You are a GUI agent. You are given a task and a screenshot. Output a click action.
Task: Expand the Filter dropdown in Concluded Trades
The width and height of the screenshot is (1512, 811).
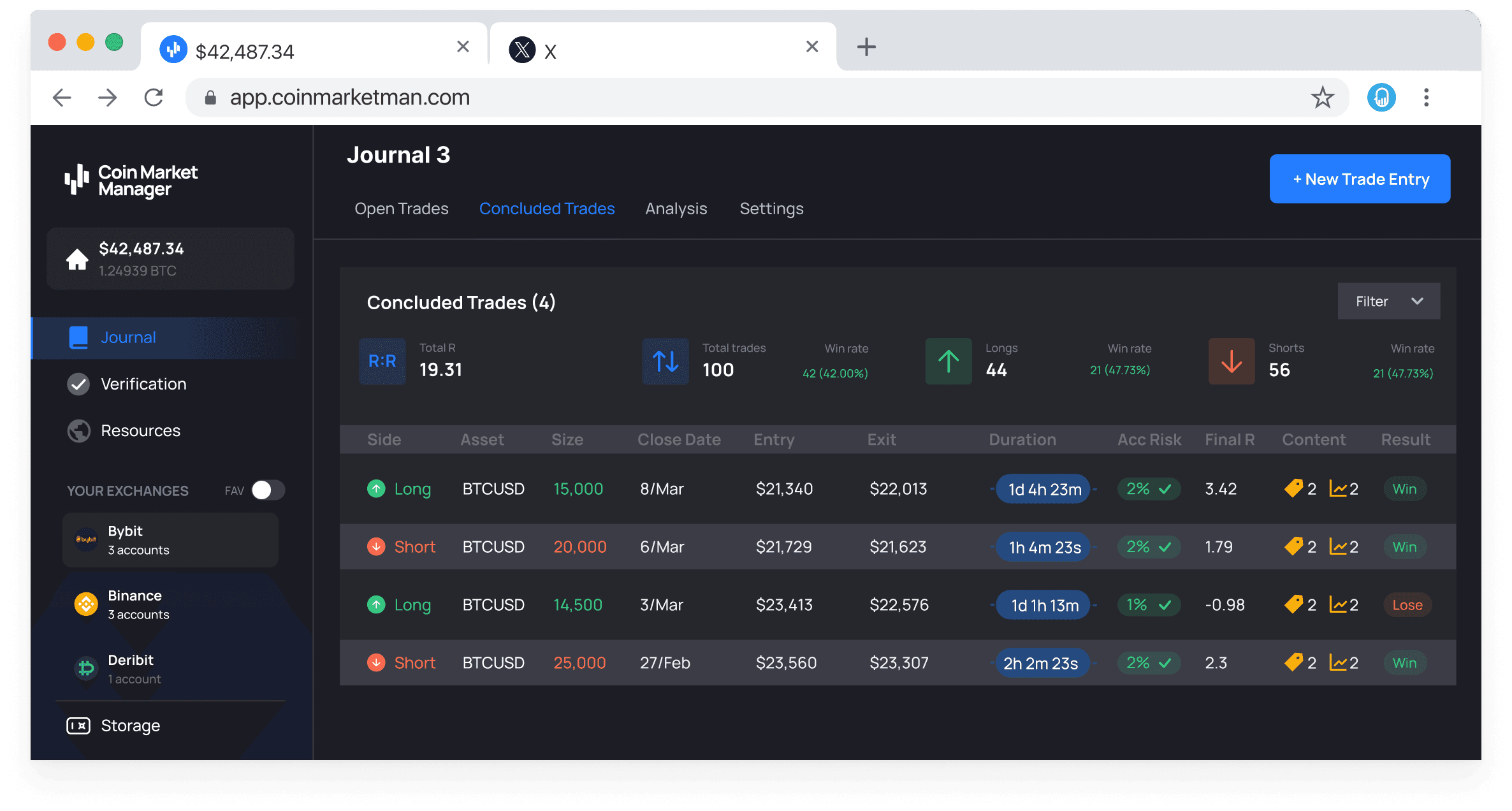[1388, 301]
